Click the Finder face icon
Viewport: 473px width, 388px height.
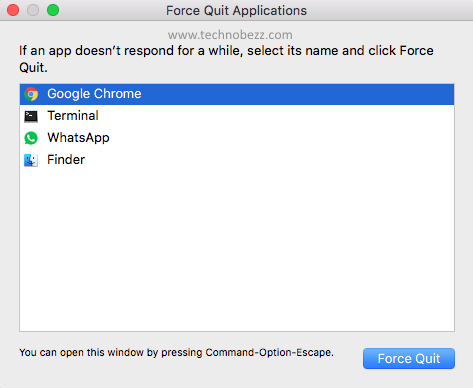[31, 160]
